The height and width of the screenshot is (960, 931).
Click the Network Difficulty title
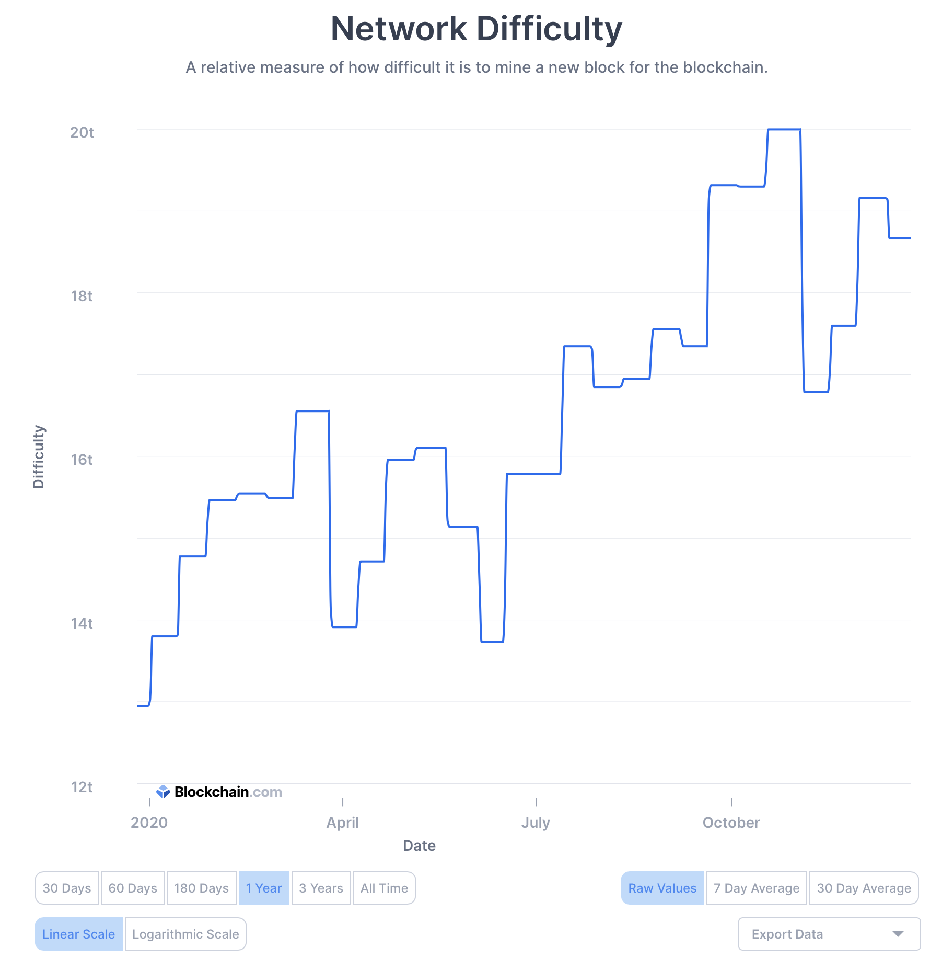coord(476,29)
